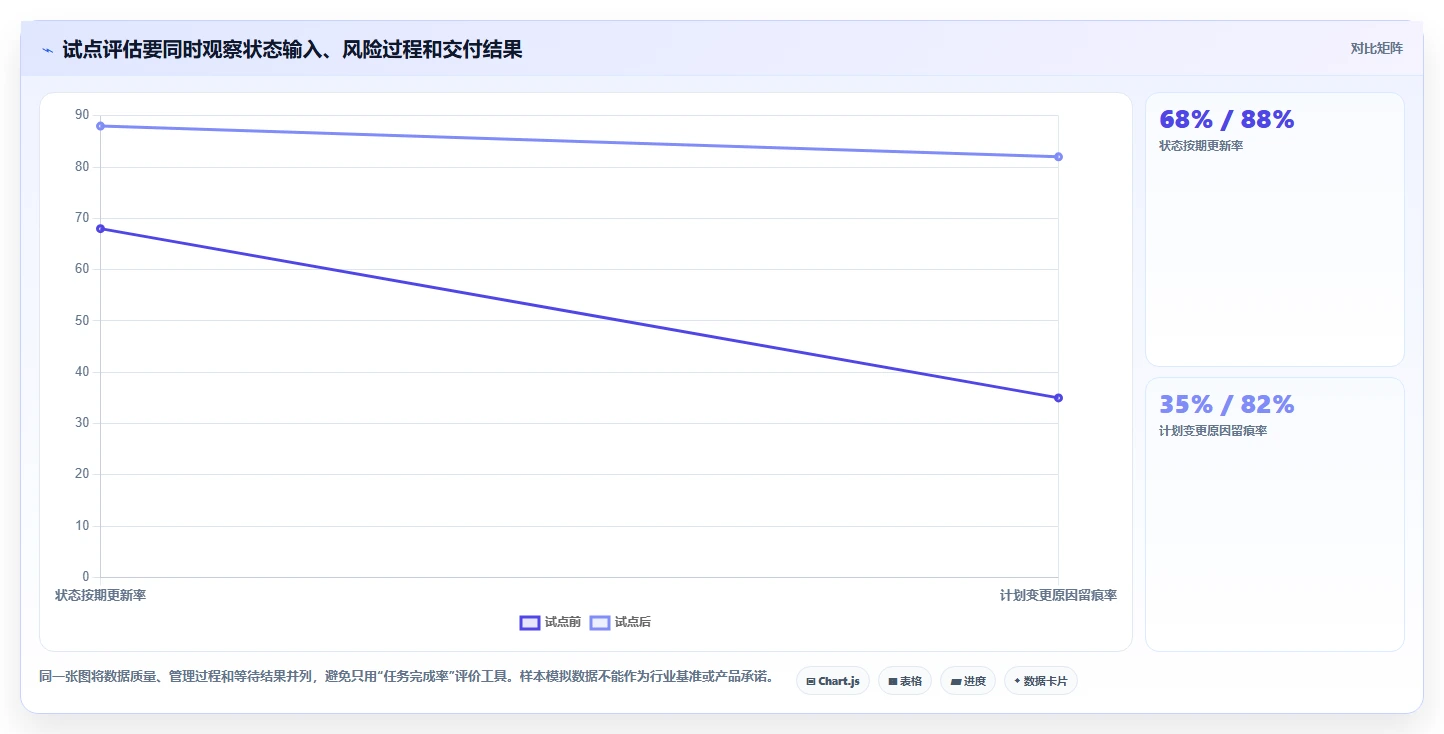The image size is (1444, 734).
Task: Click the 试点后 legend label
Action: (633, 622)
